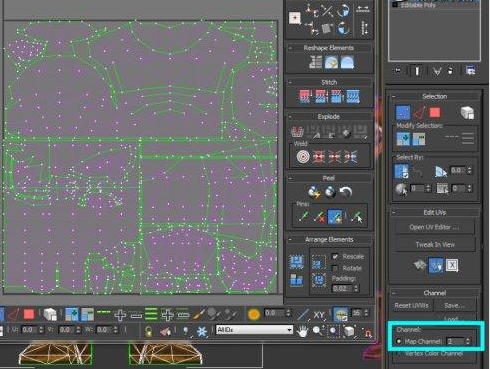The image size is (490, 369).
Task: Click the Quick Peel icon
Action: point(314,192)
